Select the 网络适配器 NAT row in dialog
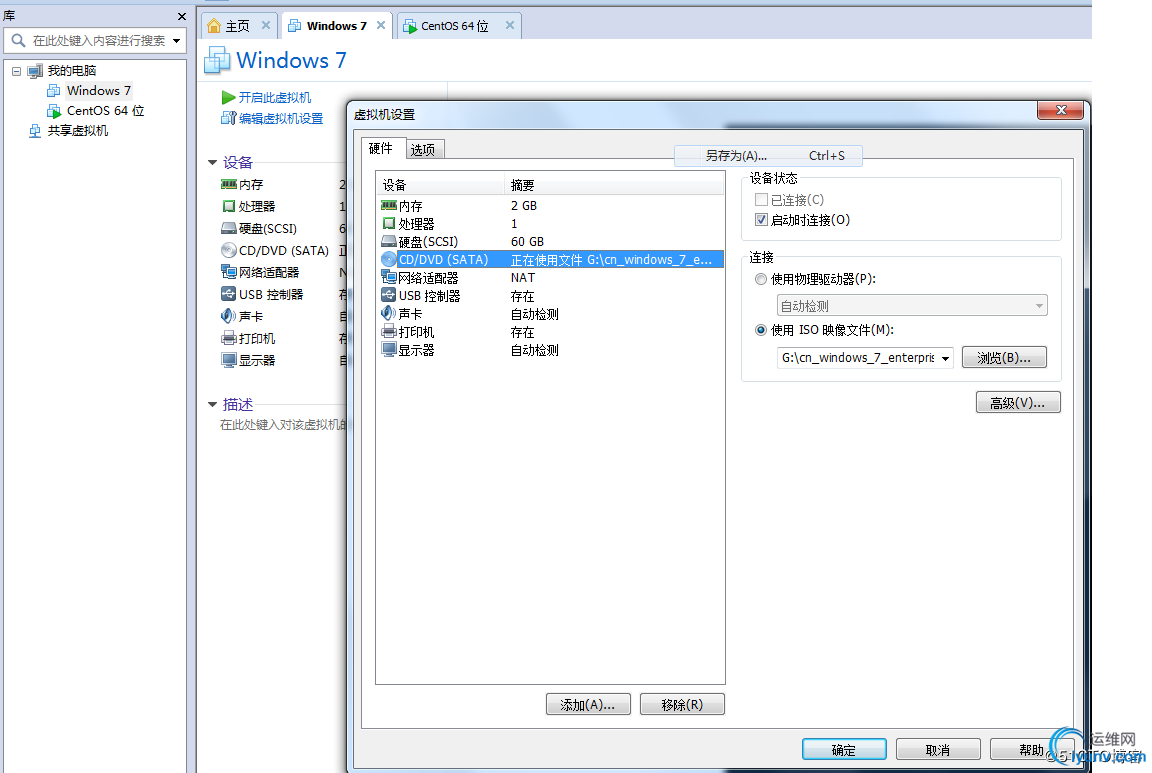Screen dimensions: 1152x773 tap(550, 278)
